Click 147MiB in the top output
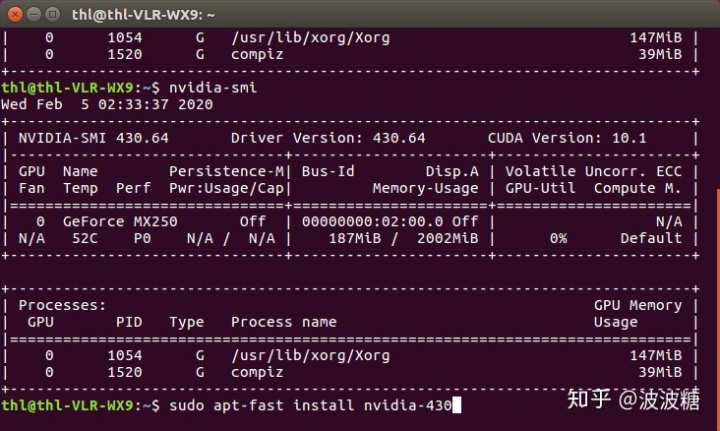Viewport: 720px width, 431px height. tap(656, 38)
